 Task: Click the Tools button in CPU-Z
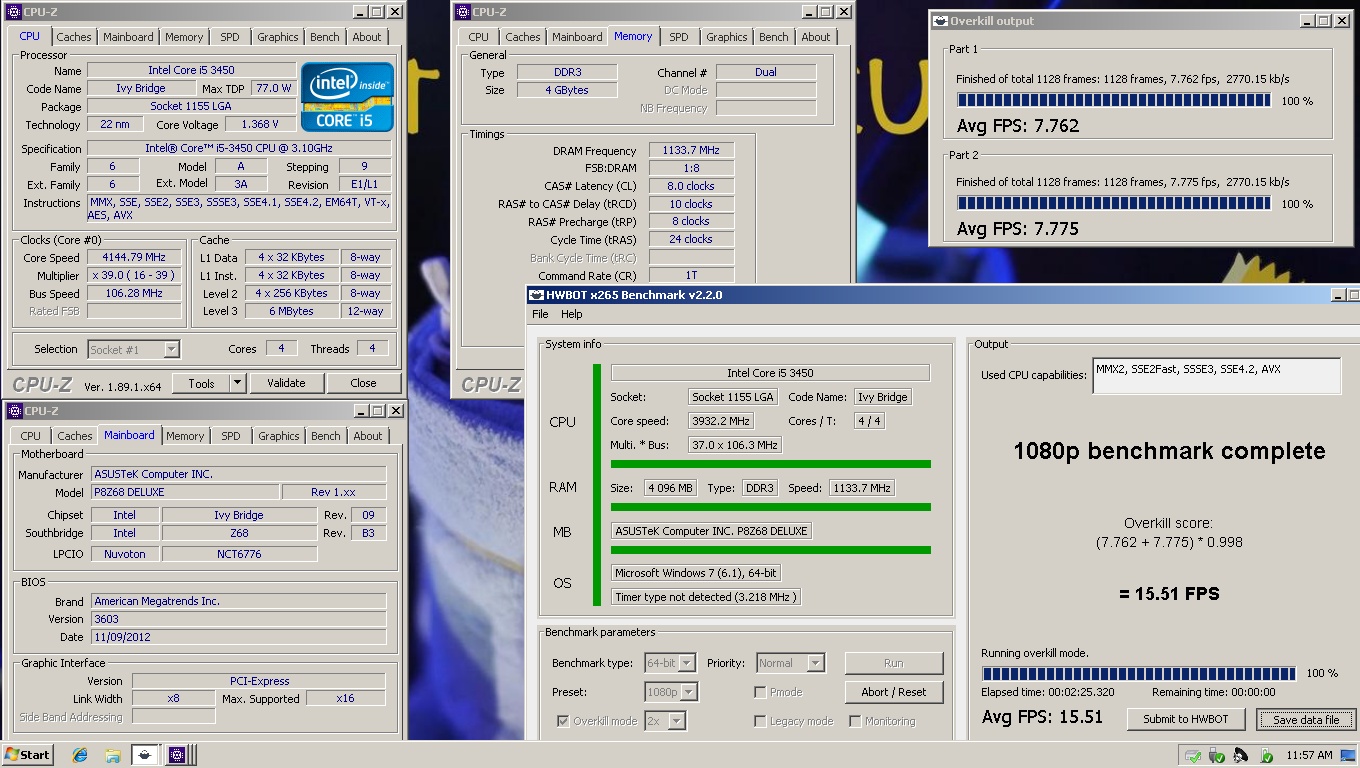[201, 383]
